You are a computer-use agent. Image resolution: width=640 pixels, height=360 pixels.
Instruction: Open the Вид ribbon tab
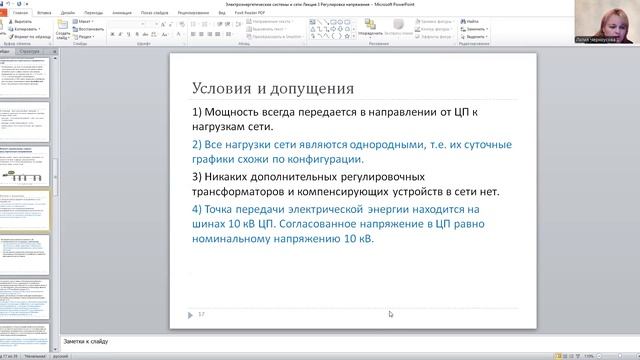pos(222,13)
